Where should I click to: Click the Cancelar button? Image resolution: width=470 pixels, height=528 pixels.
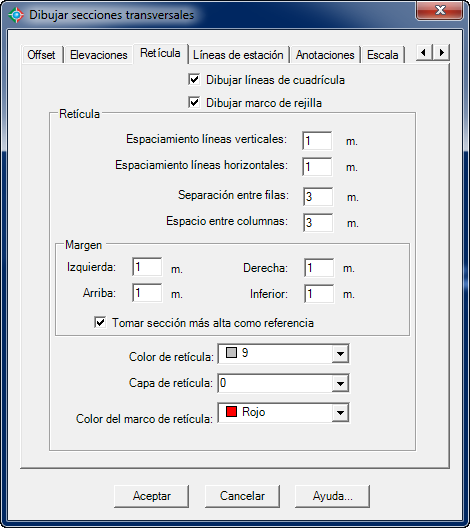point(242,496)
